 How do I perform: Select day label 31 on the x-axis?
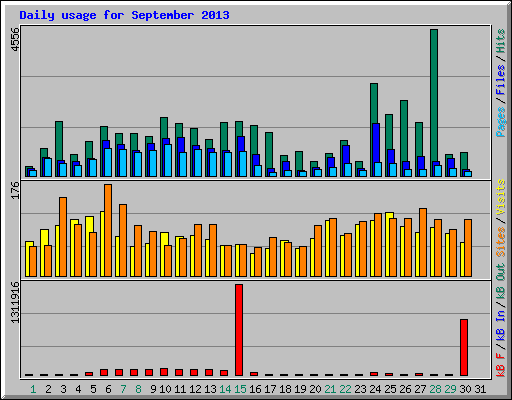[480, 389]
